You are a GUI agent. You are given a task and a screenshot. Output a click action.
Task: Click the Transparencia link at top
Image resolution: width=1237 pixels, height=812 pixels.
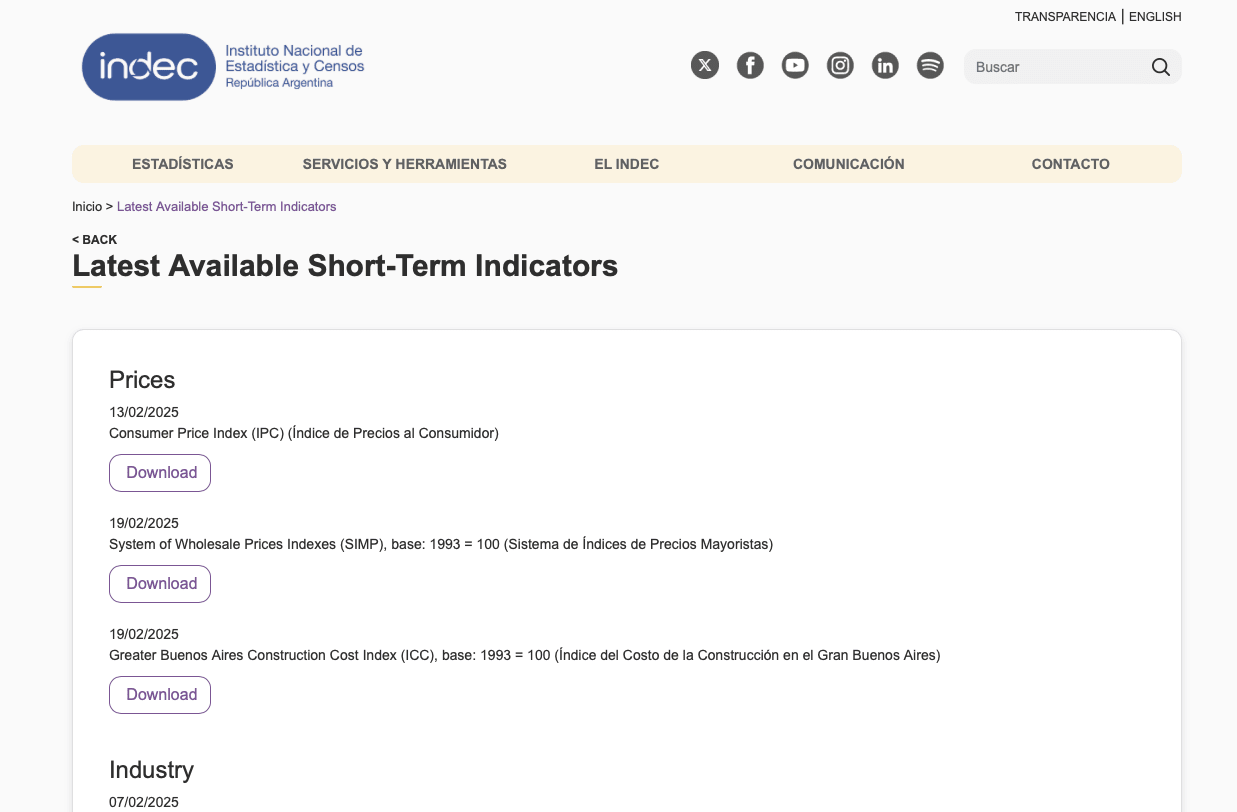[1065, 17]
